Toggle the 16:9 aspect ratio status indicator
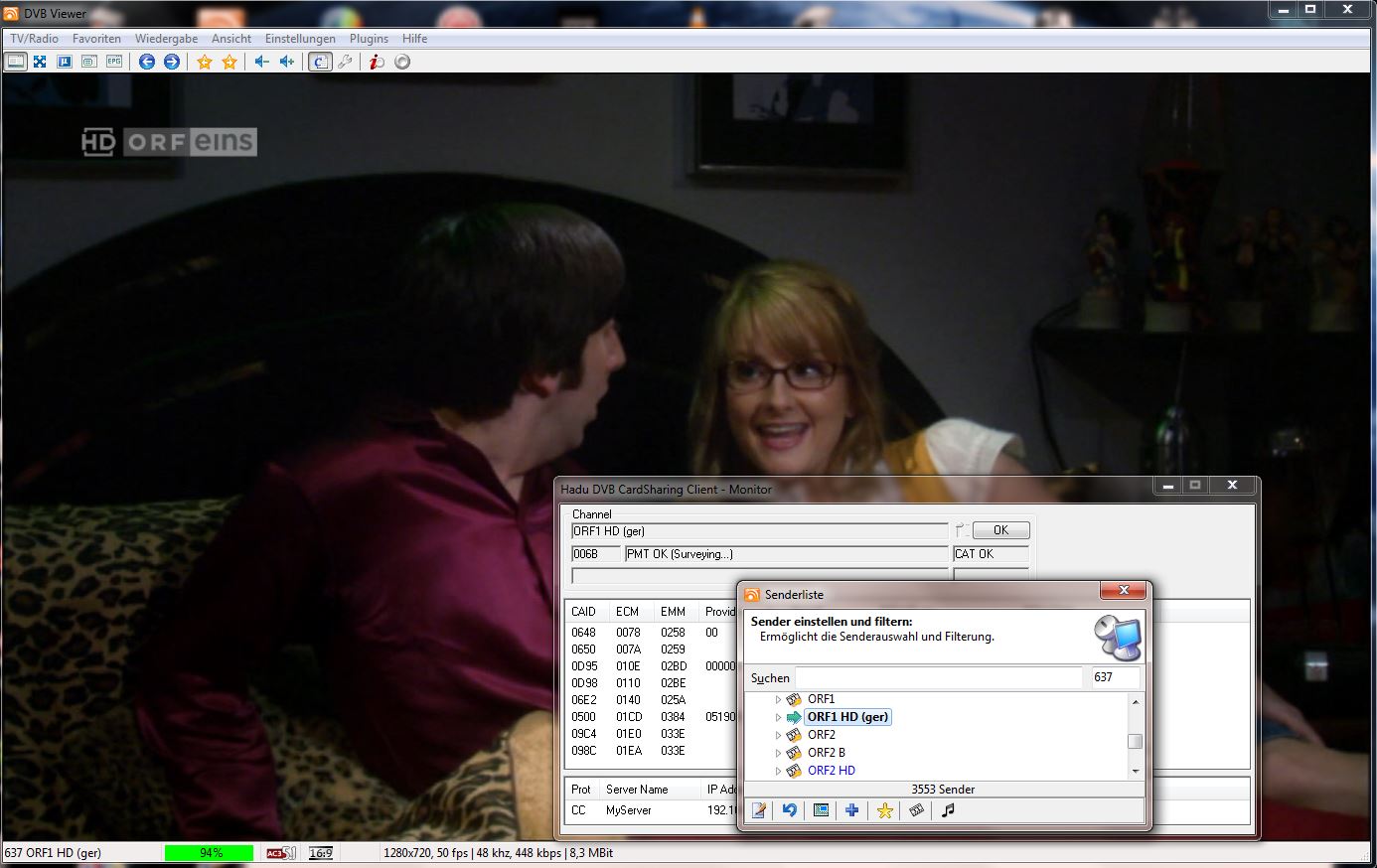 click(x=320, y=853)
